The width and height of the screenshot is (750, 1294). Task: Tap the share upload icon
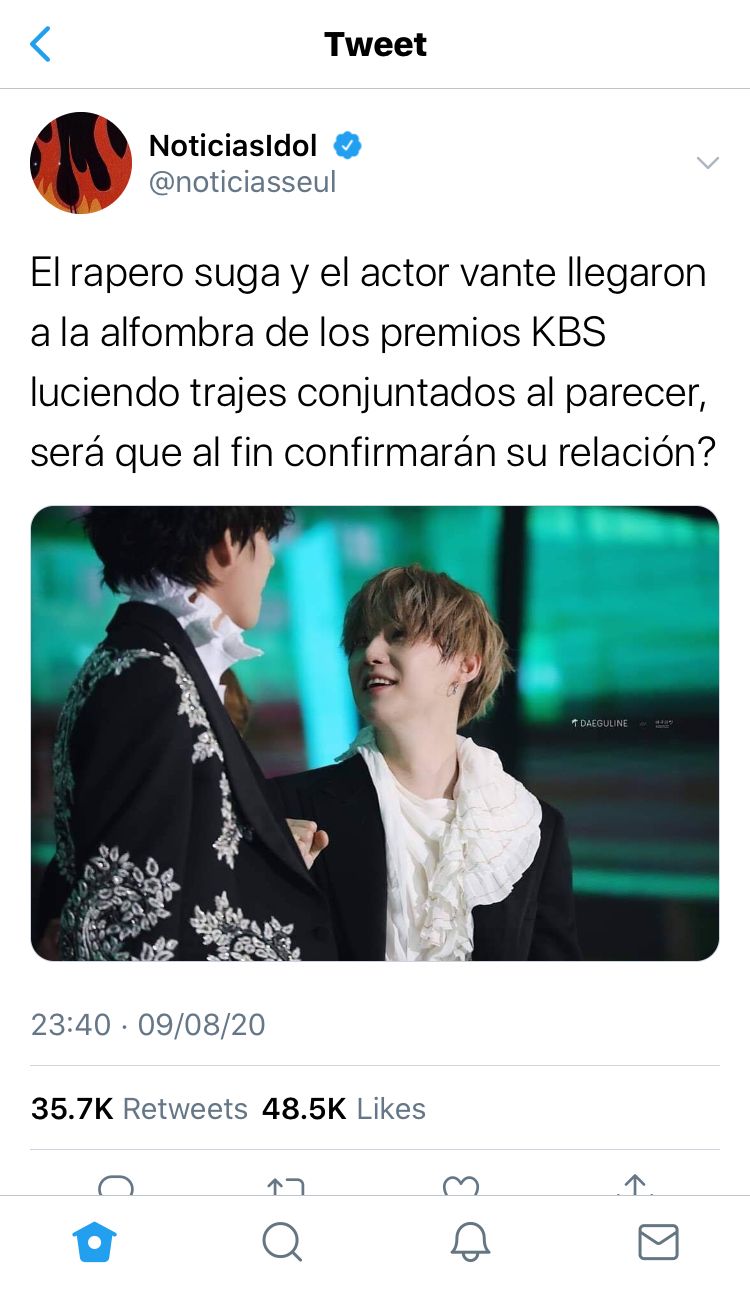[634, 1185]
